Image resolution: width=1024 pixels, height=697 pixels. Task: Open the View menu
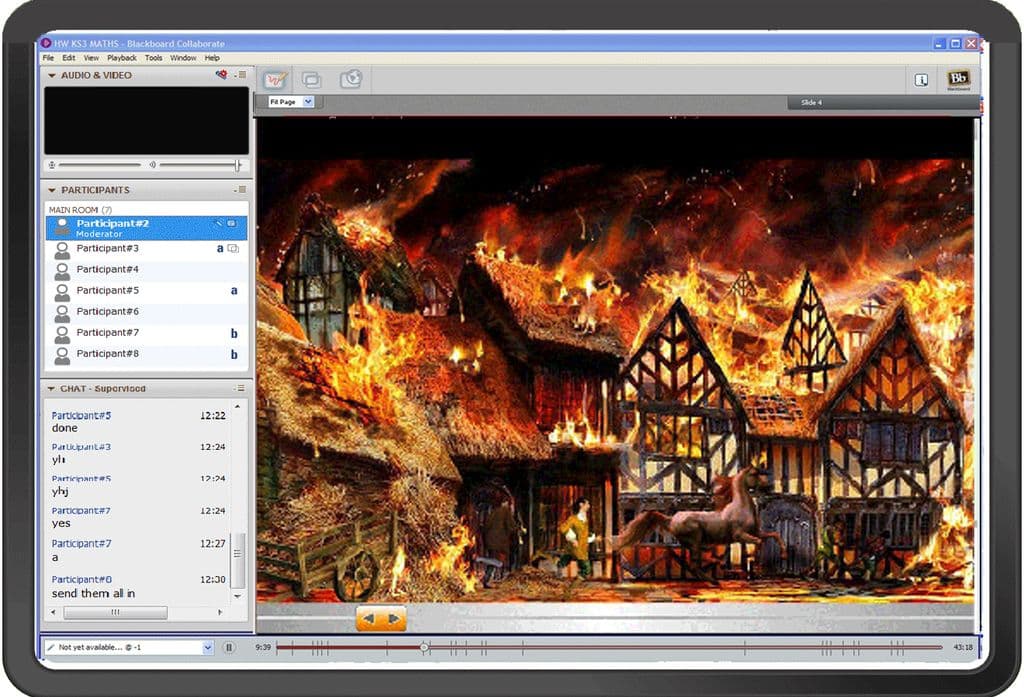tap(91, 57)
